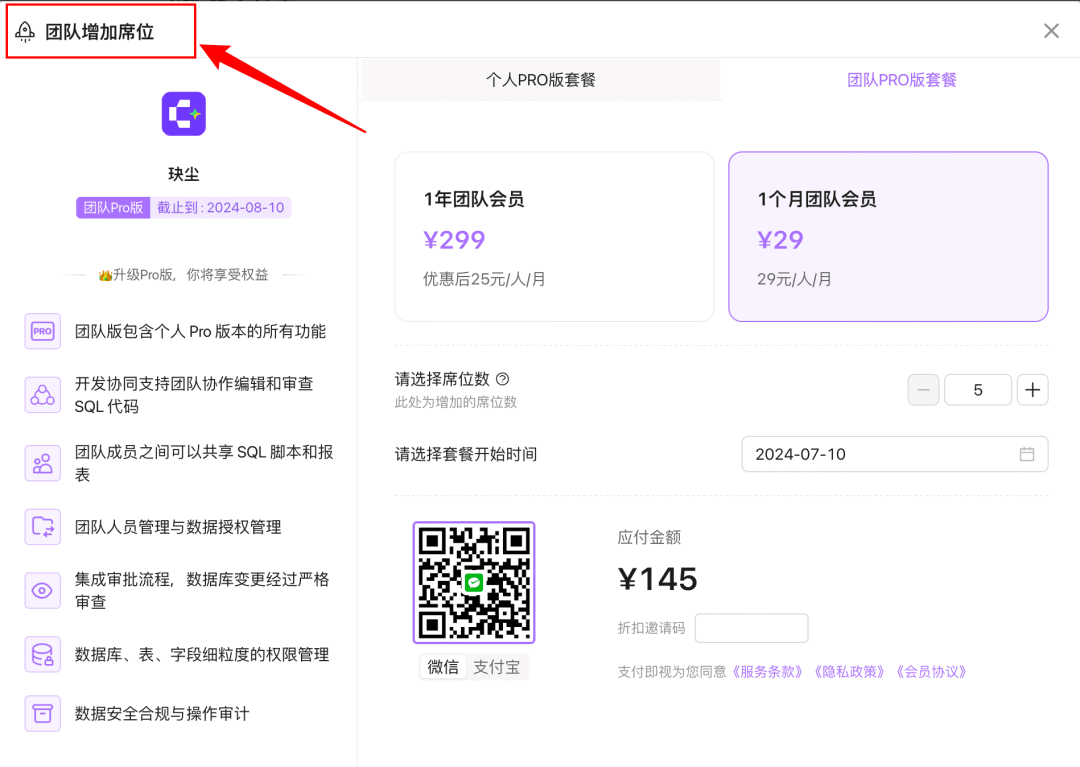The width and height of the screenshot is (1080, 767).
Task: Switch to 团队PRO版套餐 tab
Action: [x=902, y=80]
